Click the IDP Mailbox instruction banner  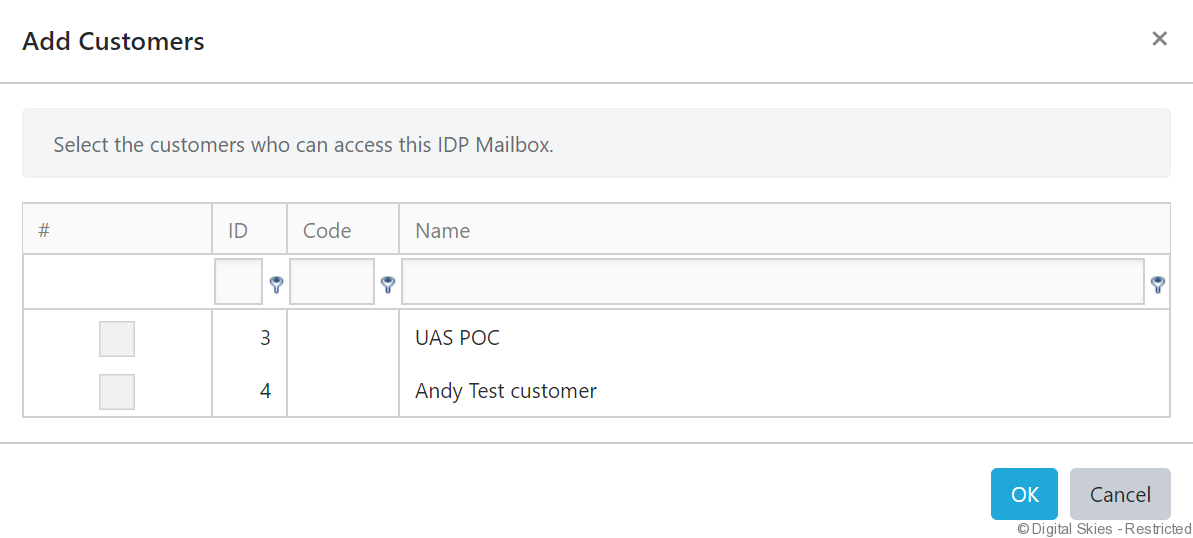tap(596, 144)
